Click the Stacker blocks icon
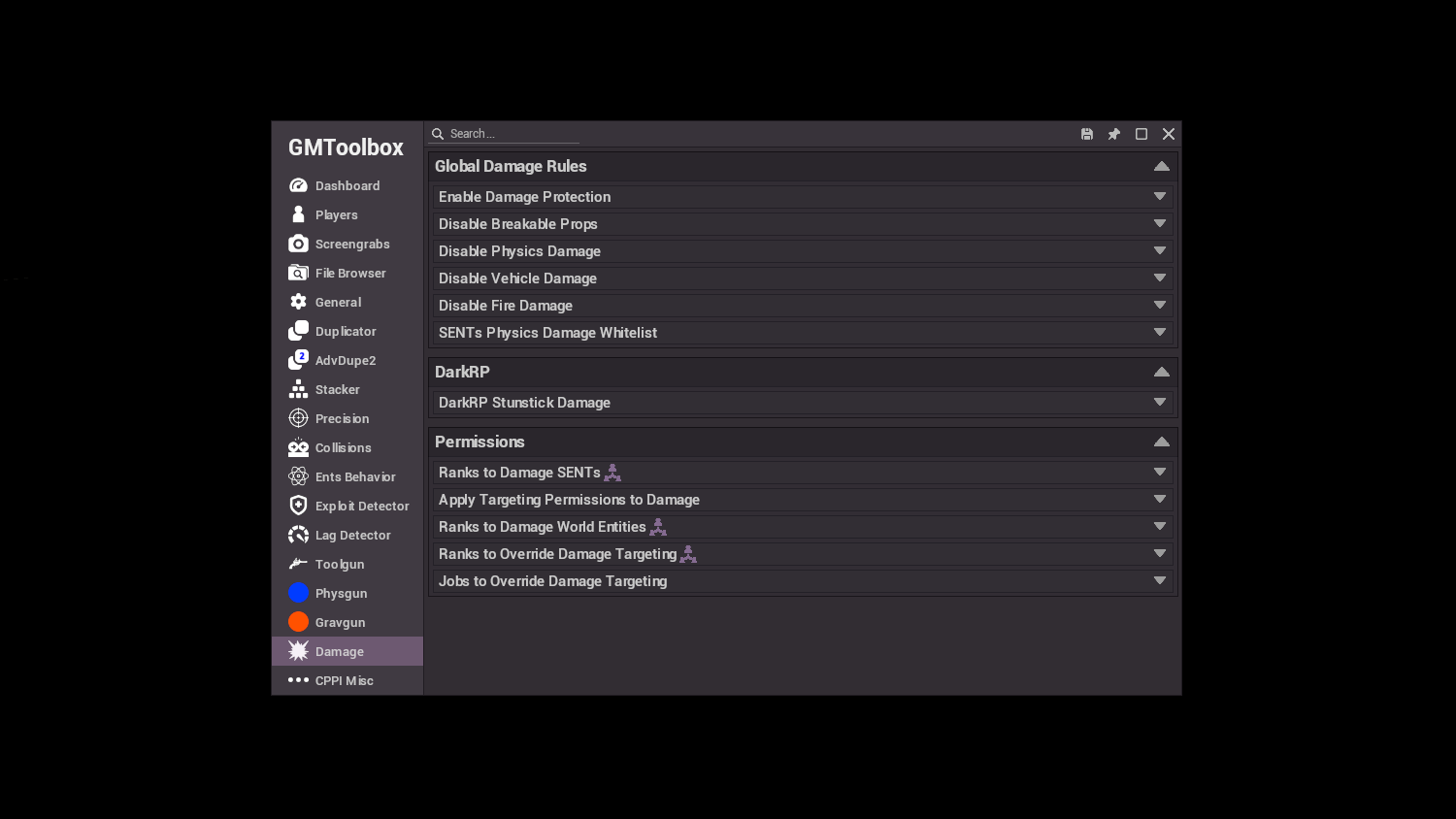Screen dimensions: 1456x819 [298, 389]
